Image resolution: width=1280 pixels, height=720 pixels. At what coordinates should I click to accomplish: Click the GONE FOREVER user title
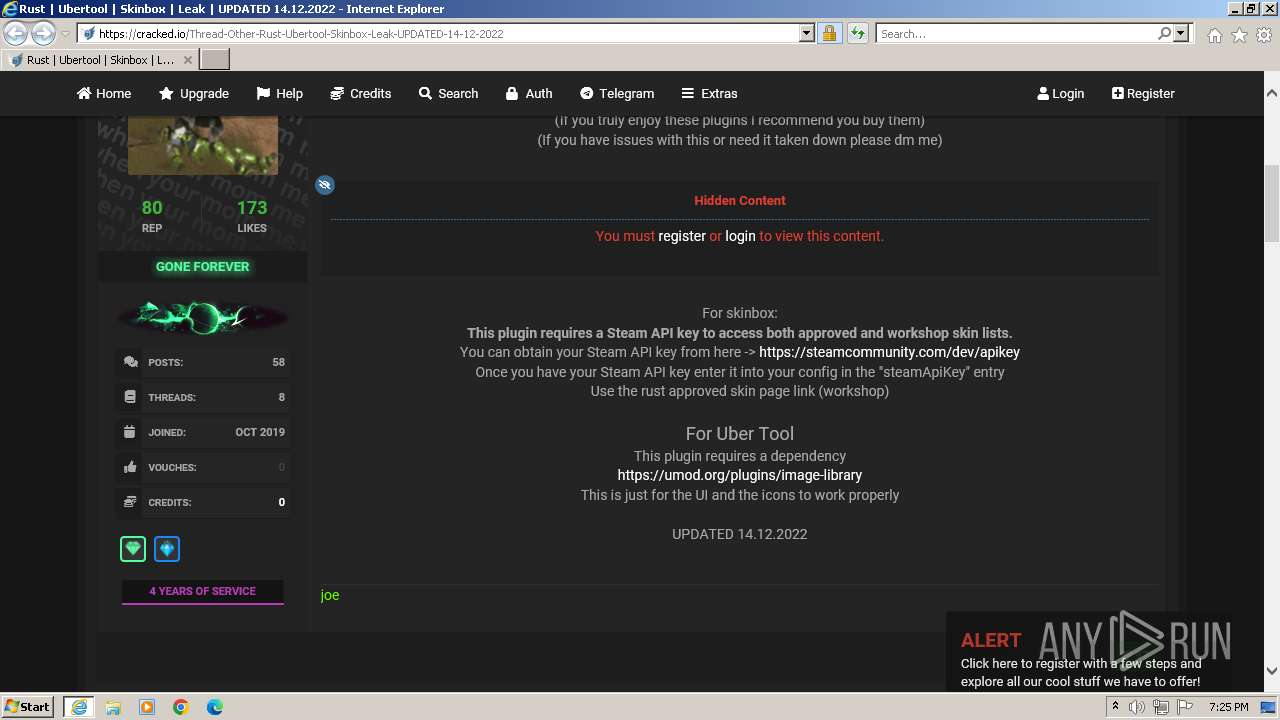203,267
